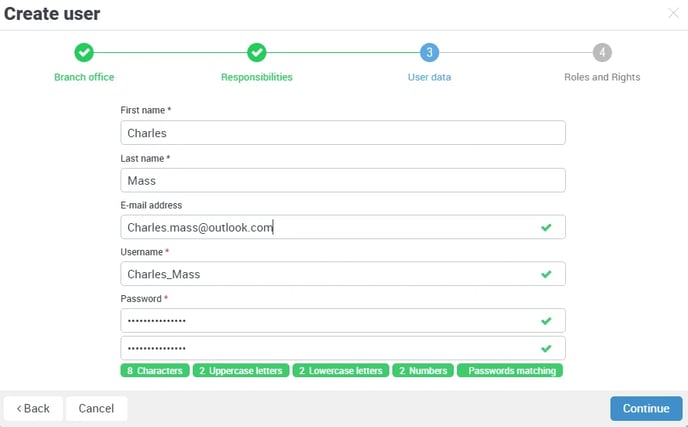Click the step 4 Roles and Rights circle
Image resolution: width=688 pixels, height=427 pixels.
coord(602,53)
